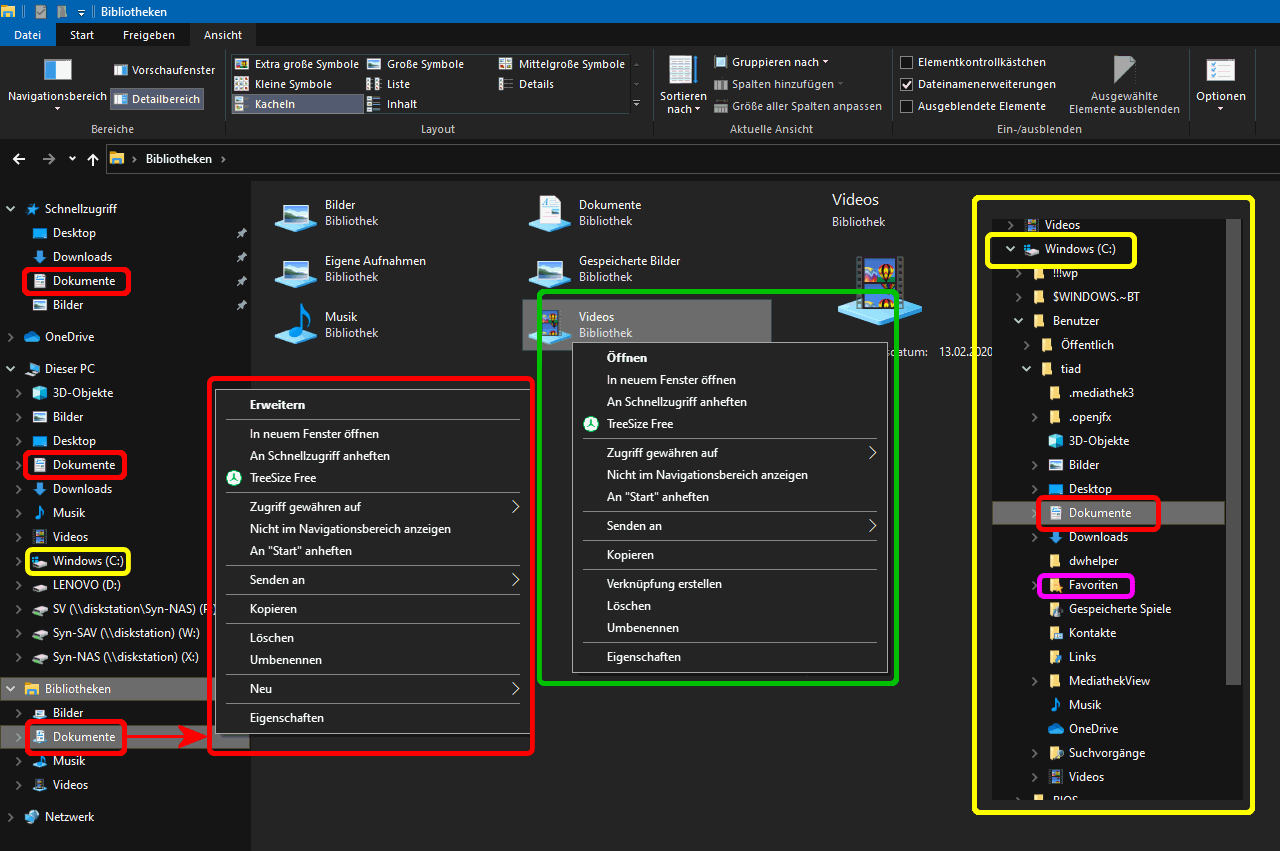Screen dimensions: 1280x851
Task: Open the Optionen ribbon icon
Action: 1220,72
